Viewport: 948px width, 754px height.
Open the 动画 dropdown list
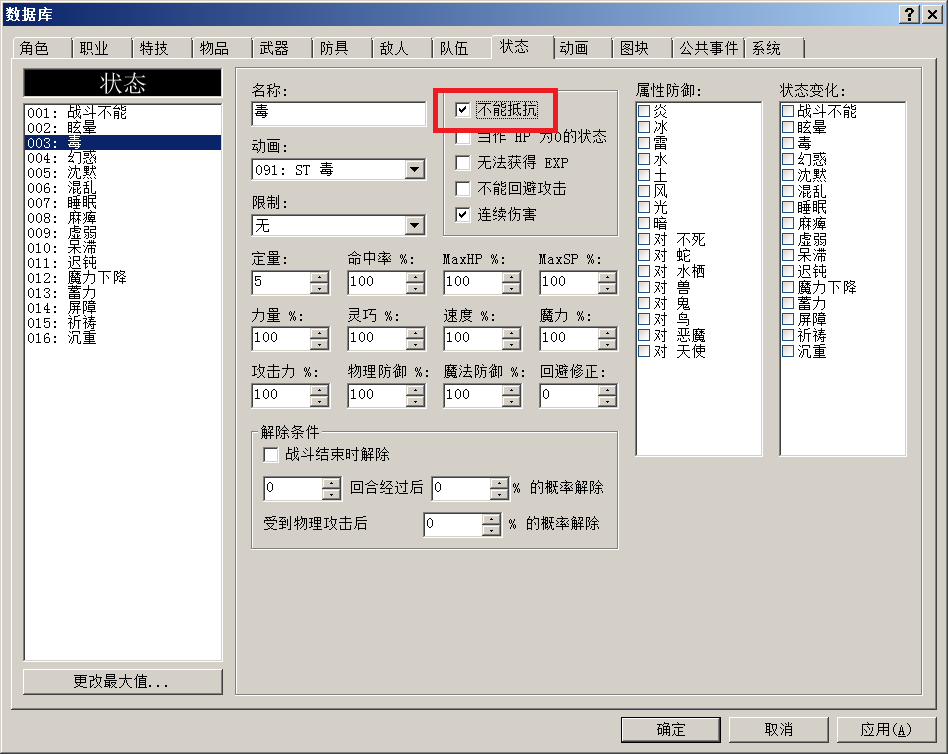tap(415, 170)
